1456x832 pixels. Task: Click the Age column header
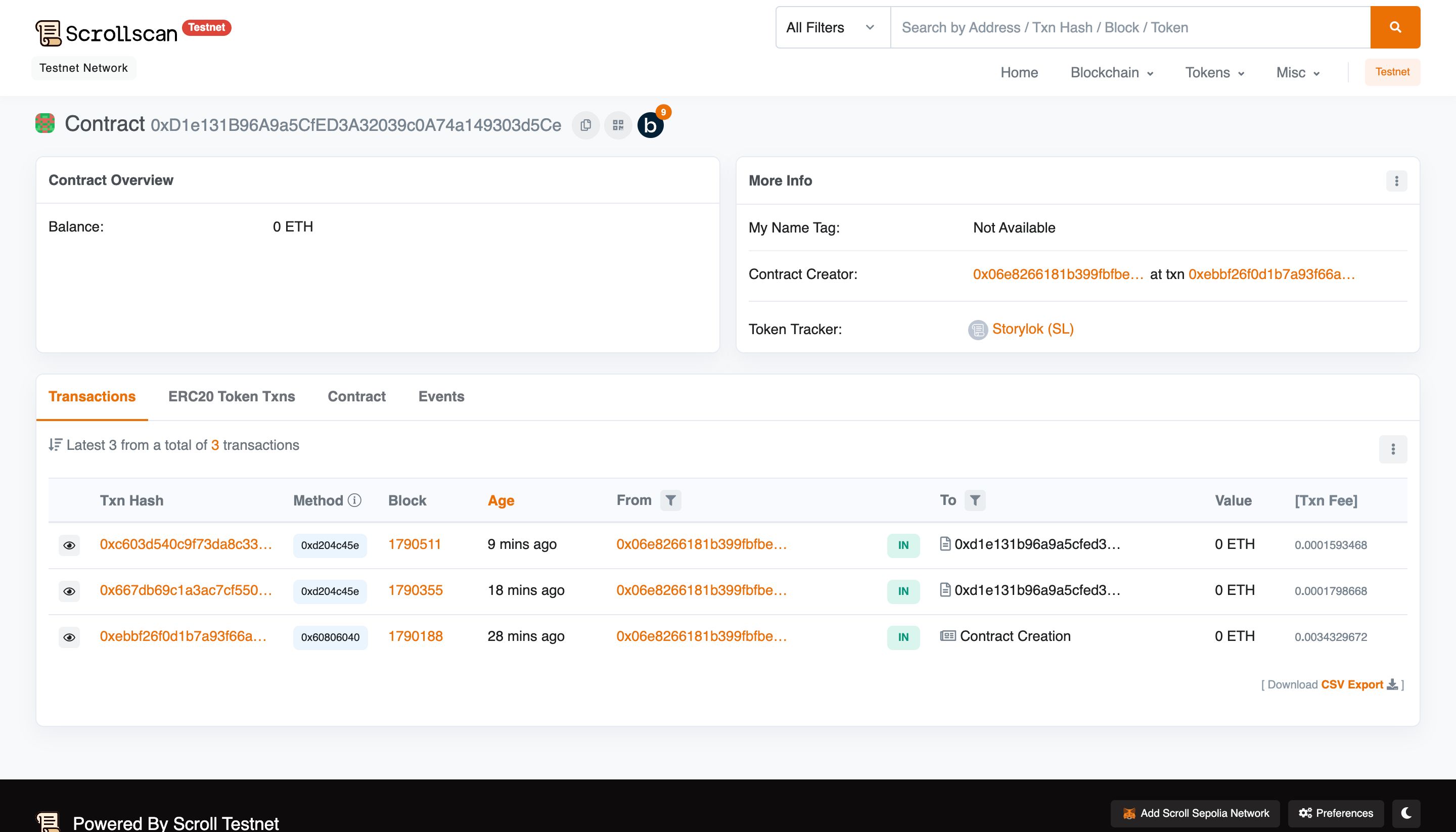point(500,500)
